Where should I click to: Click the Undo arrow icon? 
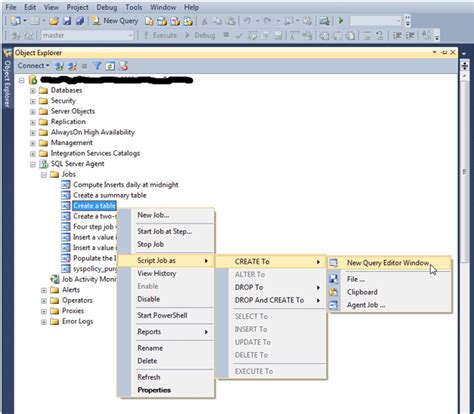247,21
